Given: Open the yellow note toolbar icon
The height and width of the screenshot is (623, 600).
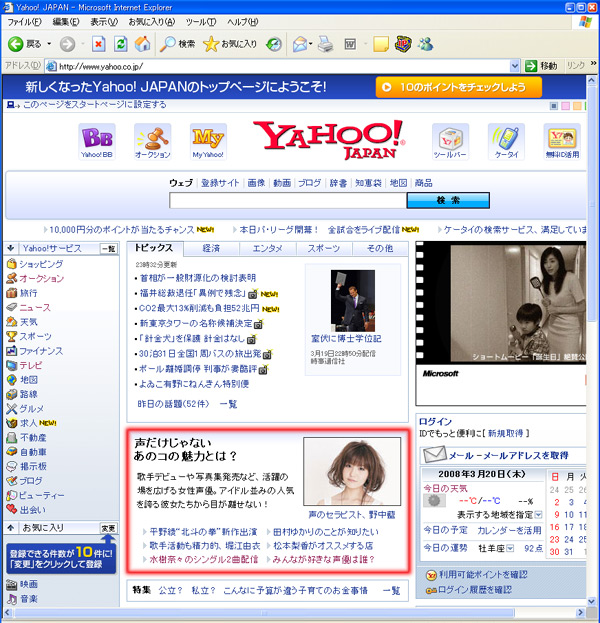Looking at the screenshot, I should (381, 44).
